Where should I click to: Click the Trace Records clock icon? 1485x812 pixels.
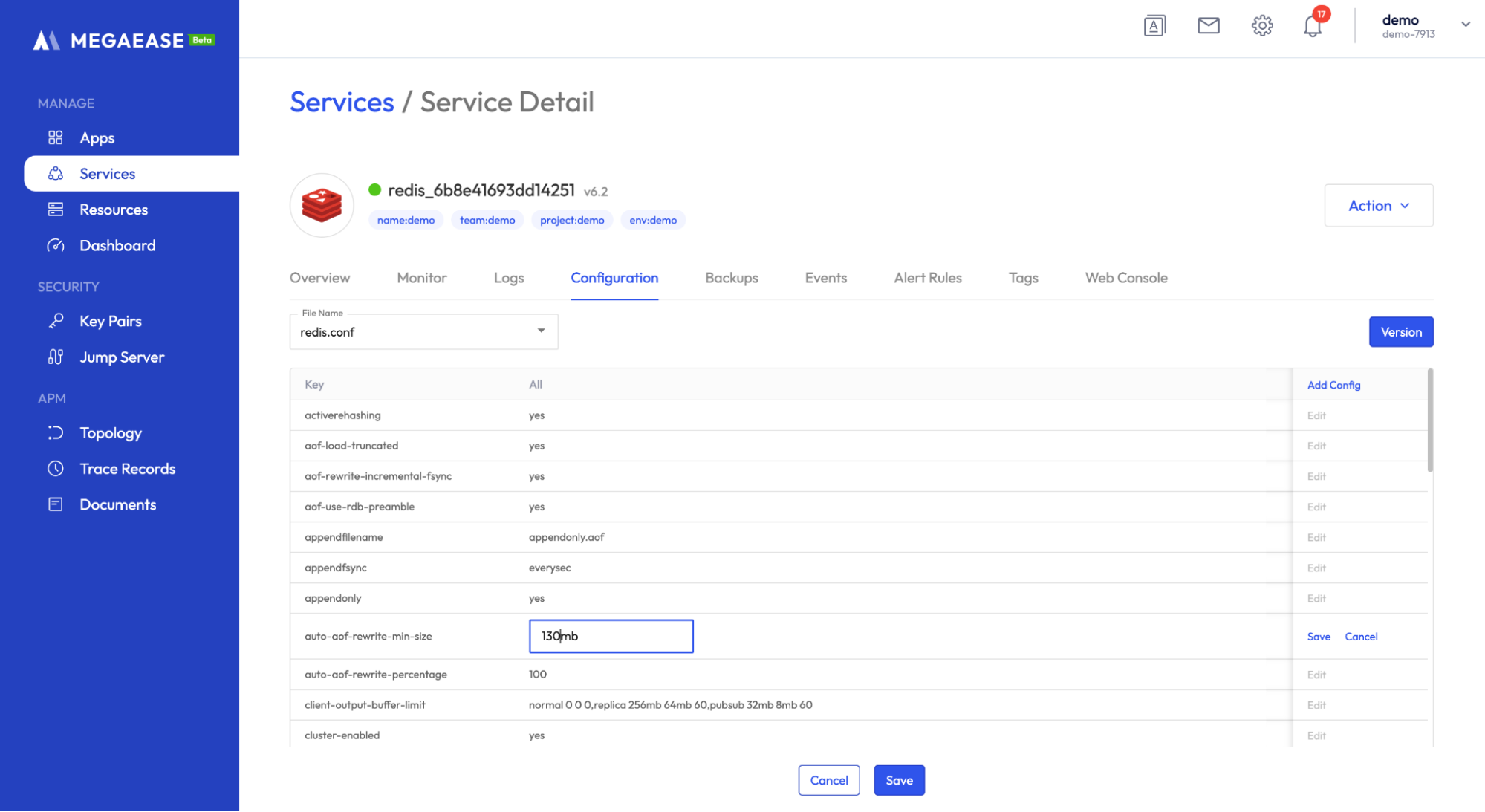(x=56, y=468)
